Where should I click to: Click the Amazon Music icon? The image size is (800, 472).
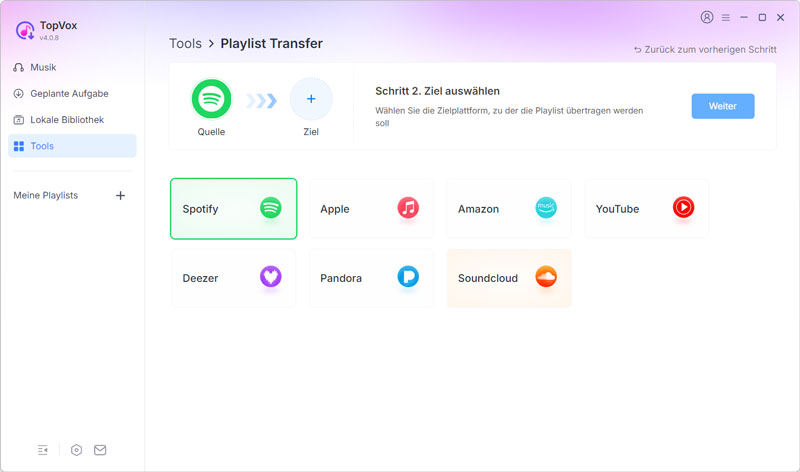pyautogui.click(x=546, y=207)
